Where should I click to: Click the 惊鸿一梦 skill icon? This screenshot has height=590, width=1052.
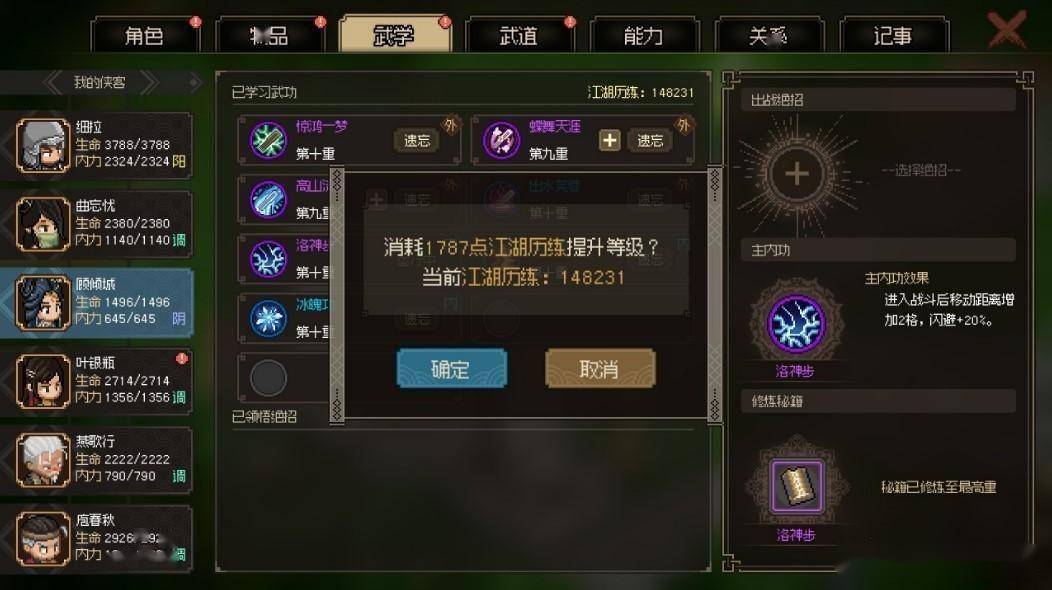point(268,140)
